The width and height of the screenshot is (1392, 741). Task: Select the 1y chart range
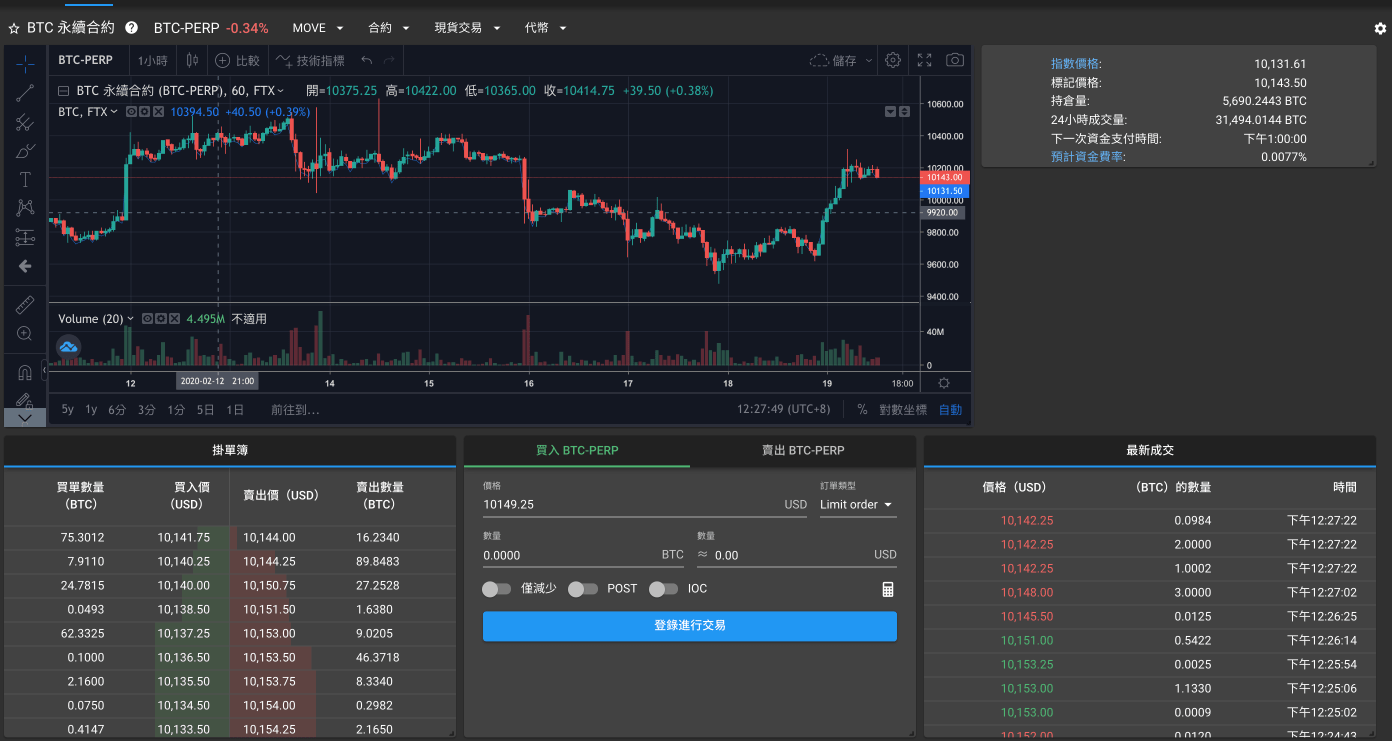pos(91,410)
